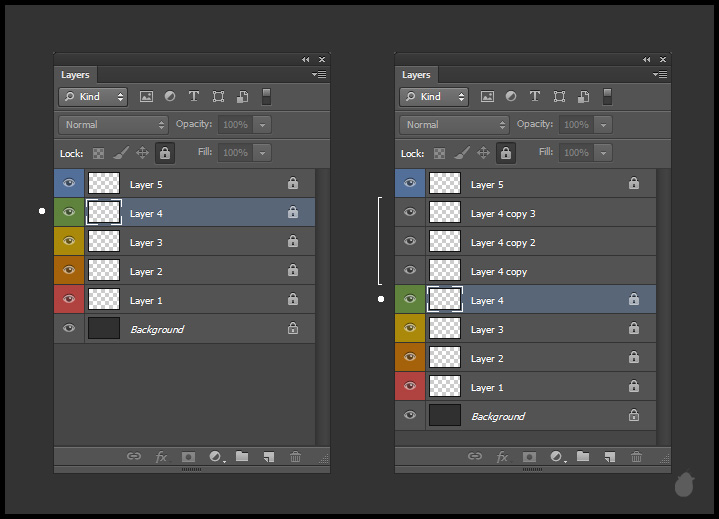The width and height of the screenshot is (719, 519).
Task: Click lock position icon in the right panel
Action: tap(483, 153)
